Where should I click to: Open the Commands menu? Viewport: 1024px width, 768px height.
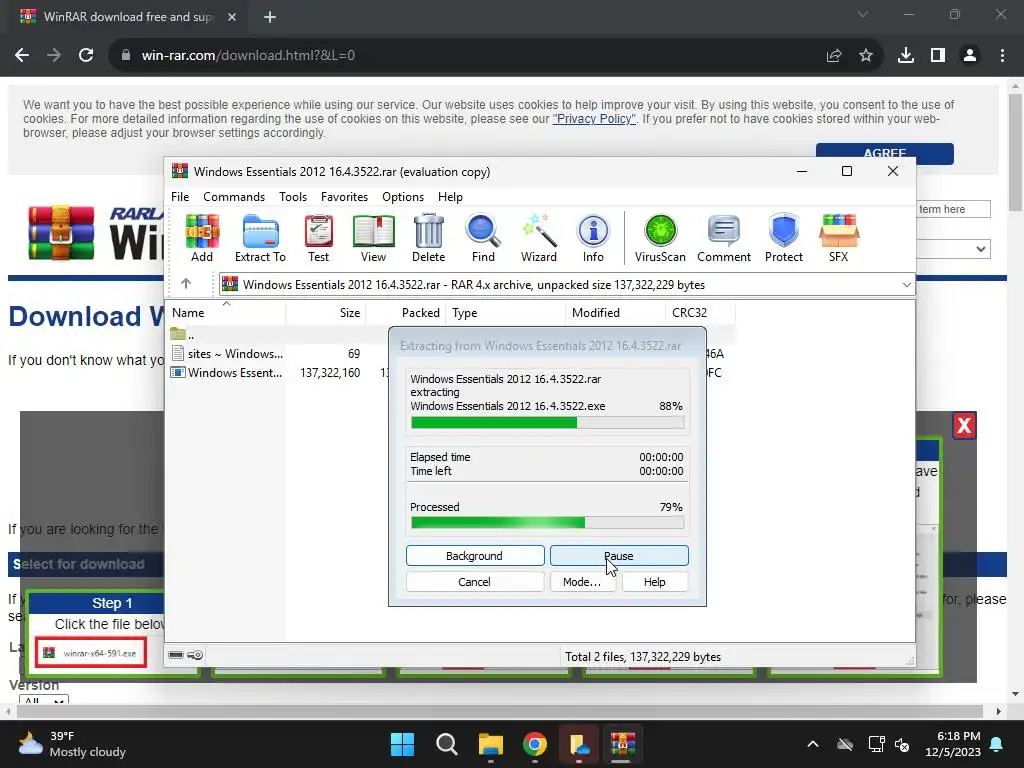234,197
